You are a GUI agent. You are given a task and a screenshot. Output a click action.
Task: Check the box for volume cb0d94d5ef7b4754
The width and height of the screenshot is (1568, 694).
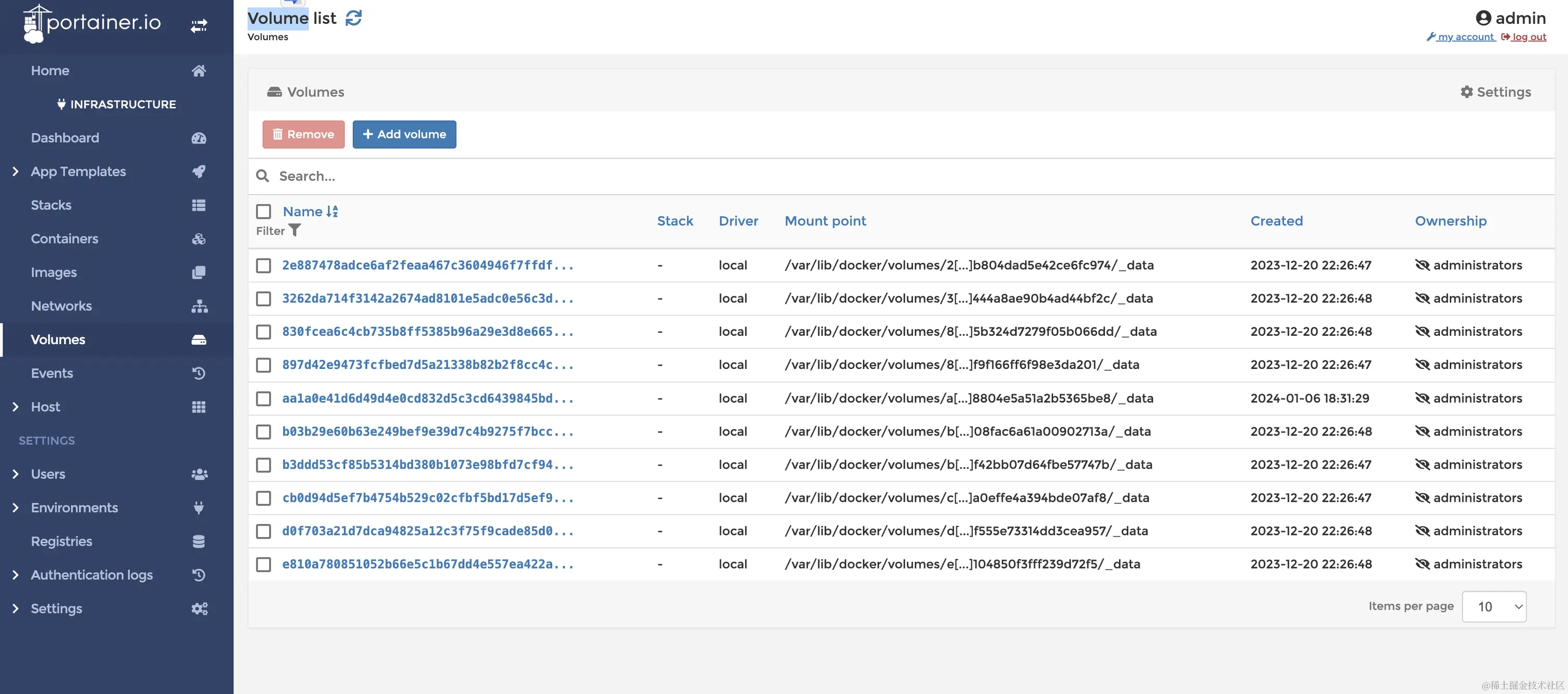pyautogui.click(x=263, y=498)
